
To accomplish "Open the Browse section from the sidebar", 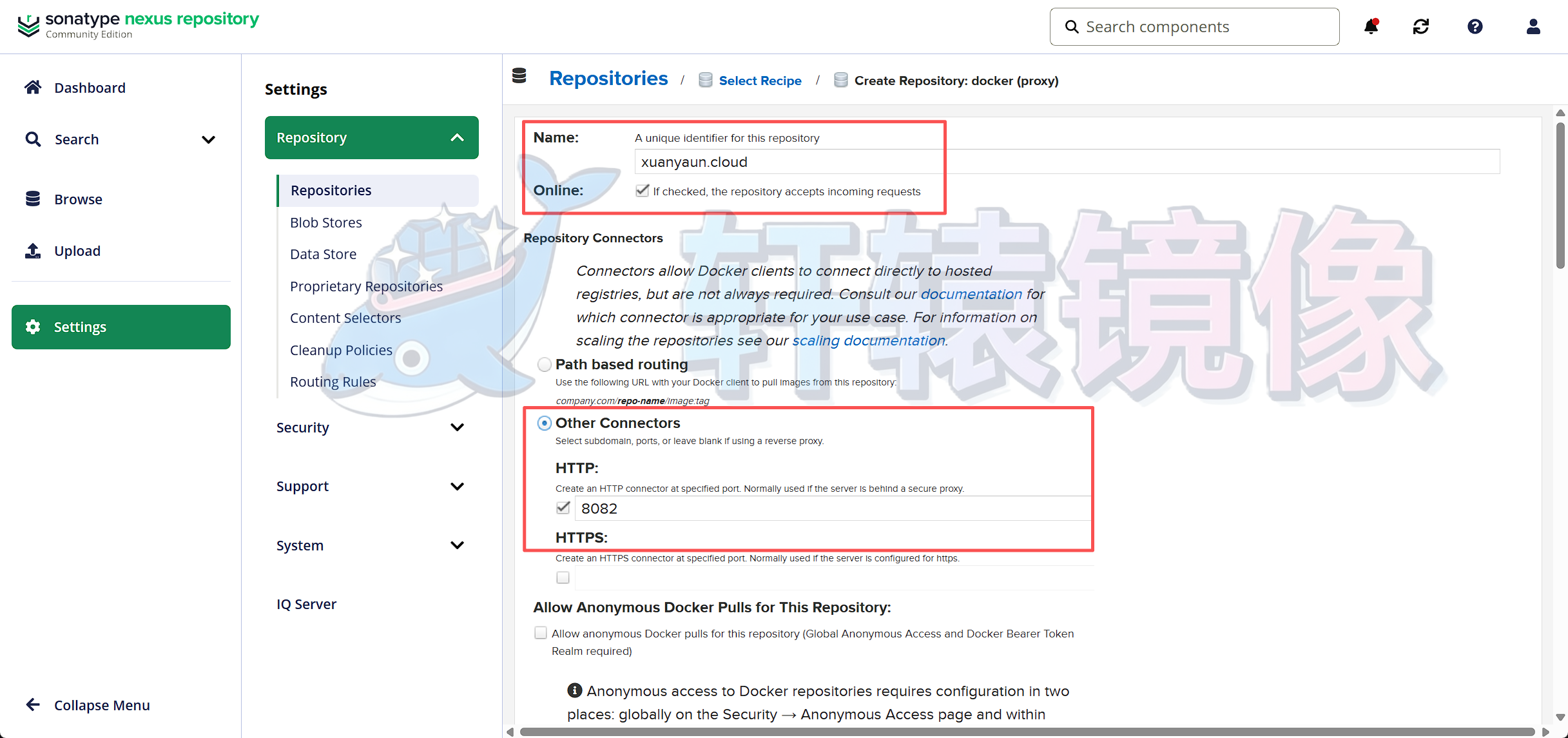I will pyautogui.click(x=33, y=199).
